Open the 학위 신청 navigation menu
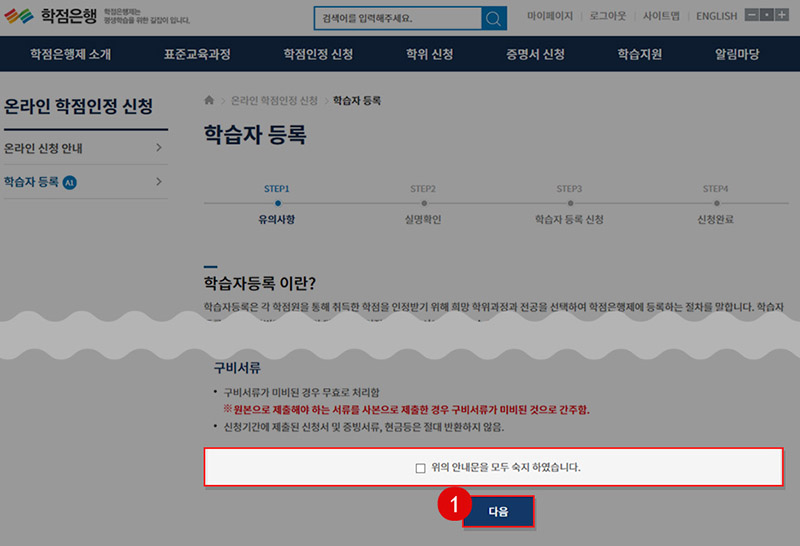The image size is (800, 546). [x=429, y=54]
